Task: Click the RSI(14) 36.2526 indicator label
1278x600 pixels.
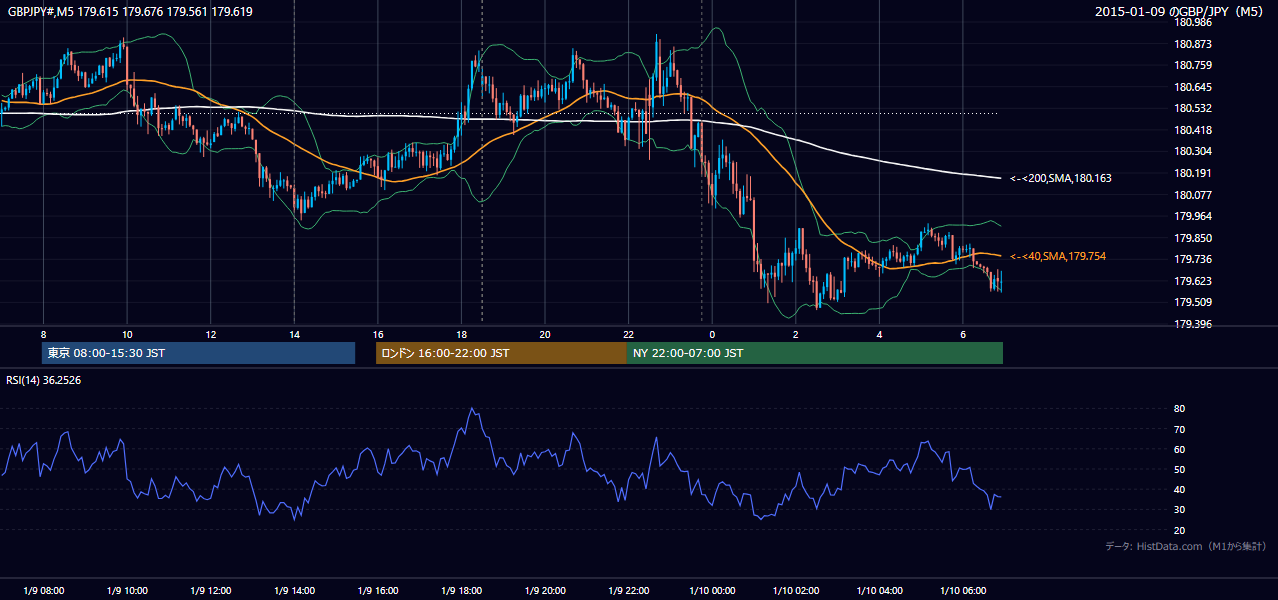Action: tap(44, 380)
